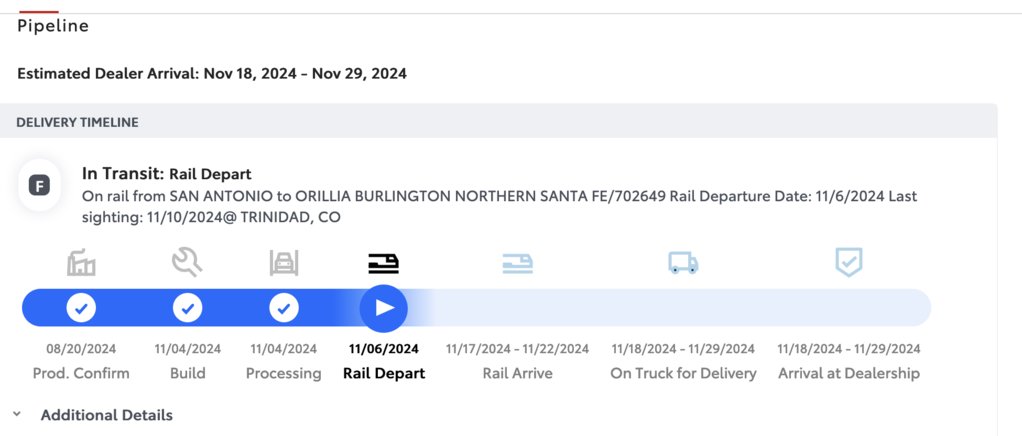
Task: Click the delivery truck icon
Action: (x=683, y=263)
